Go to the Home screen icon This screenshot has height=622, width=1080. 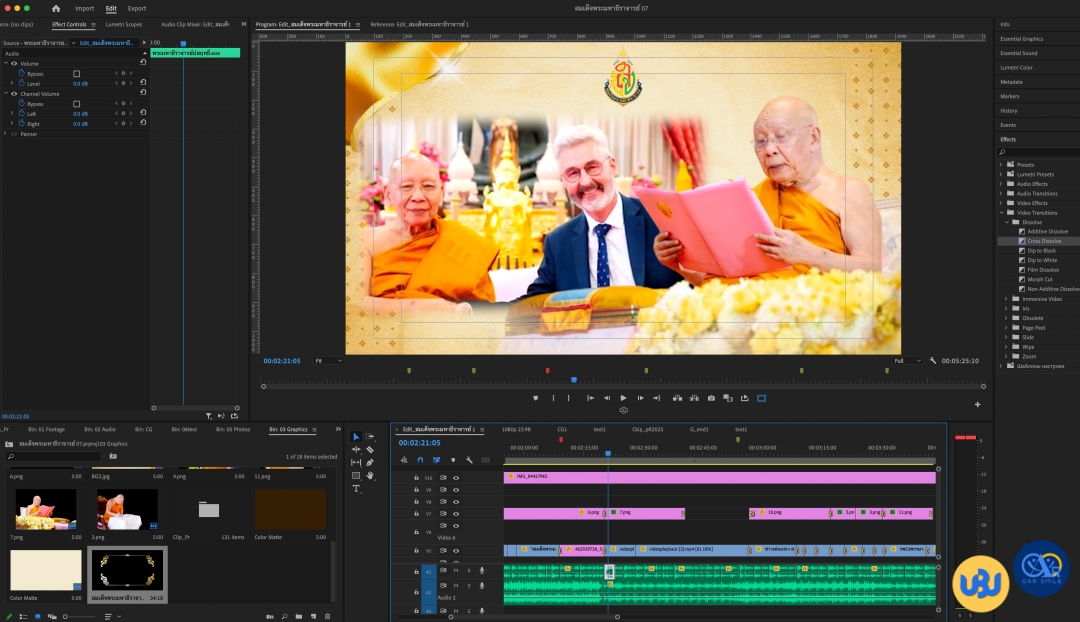[56, 8]
